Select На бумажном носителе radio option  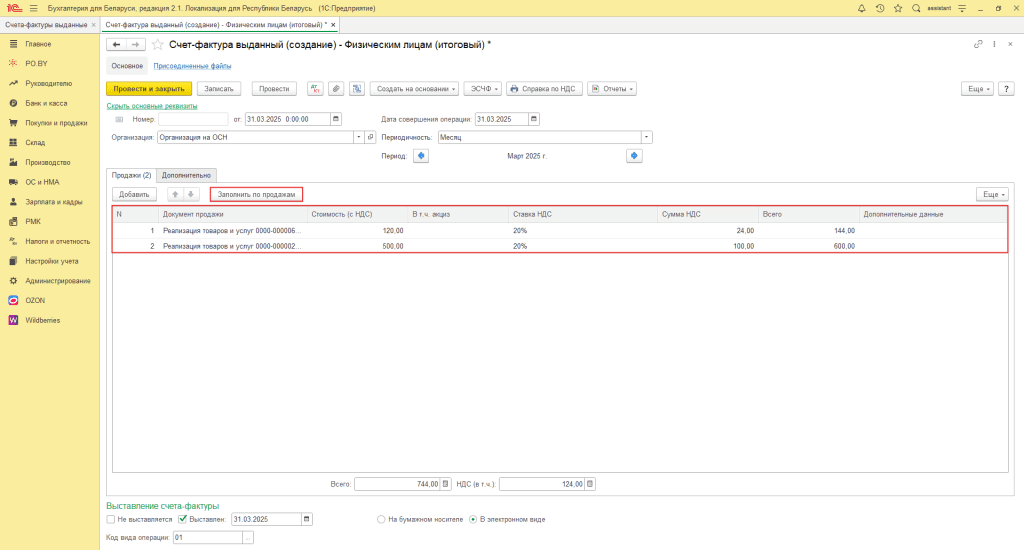[x=381, y=519]
